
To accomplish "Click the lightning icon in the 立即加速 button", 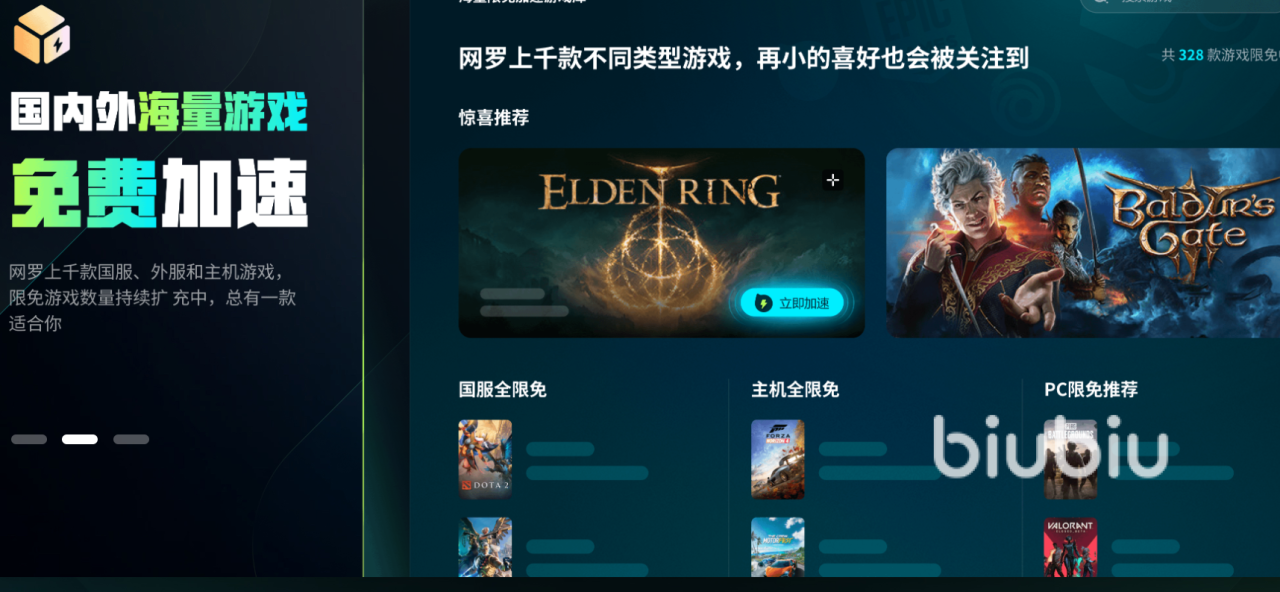I will pyautogui.click(x=763, y=303).
